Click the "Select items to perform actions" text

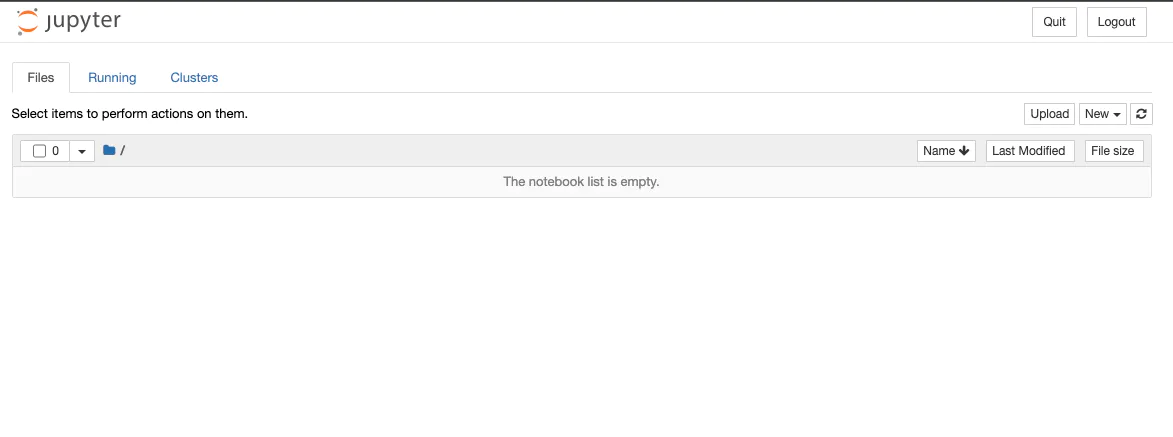click(x=129, y=114)
